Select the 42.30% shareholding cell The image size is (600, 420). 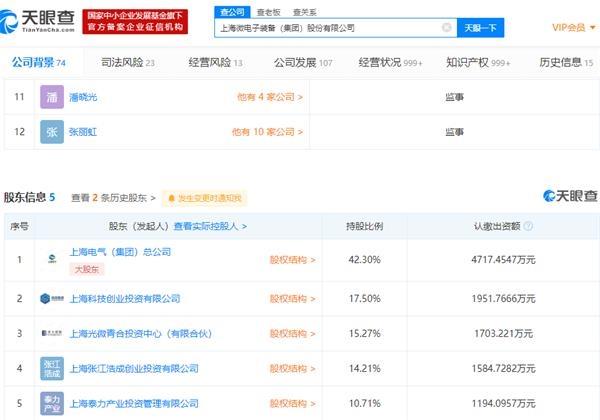[x=364, y=260]
